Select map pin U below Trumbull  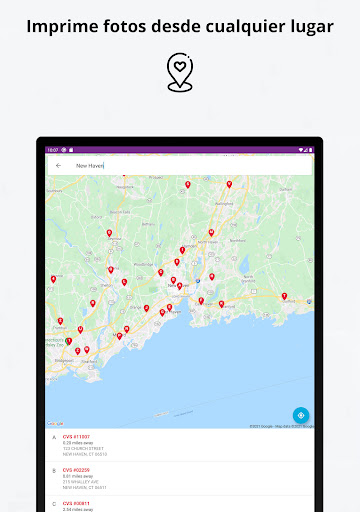pyautogui.click(x=80, y=330)
